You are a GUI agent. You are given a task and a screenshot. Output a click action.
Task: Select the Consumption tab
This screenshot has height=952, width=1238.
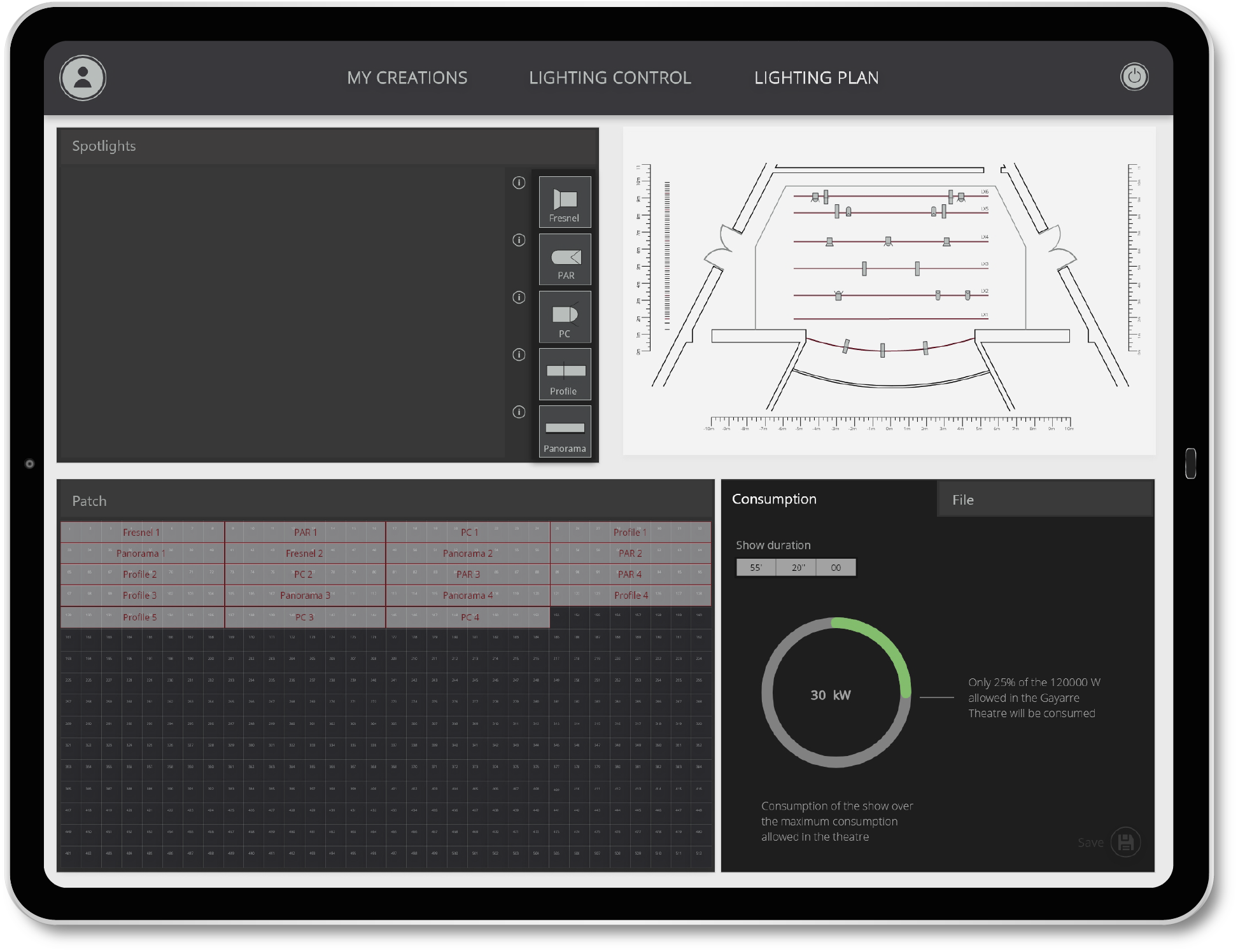tap(774, 499)
